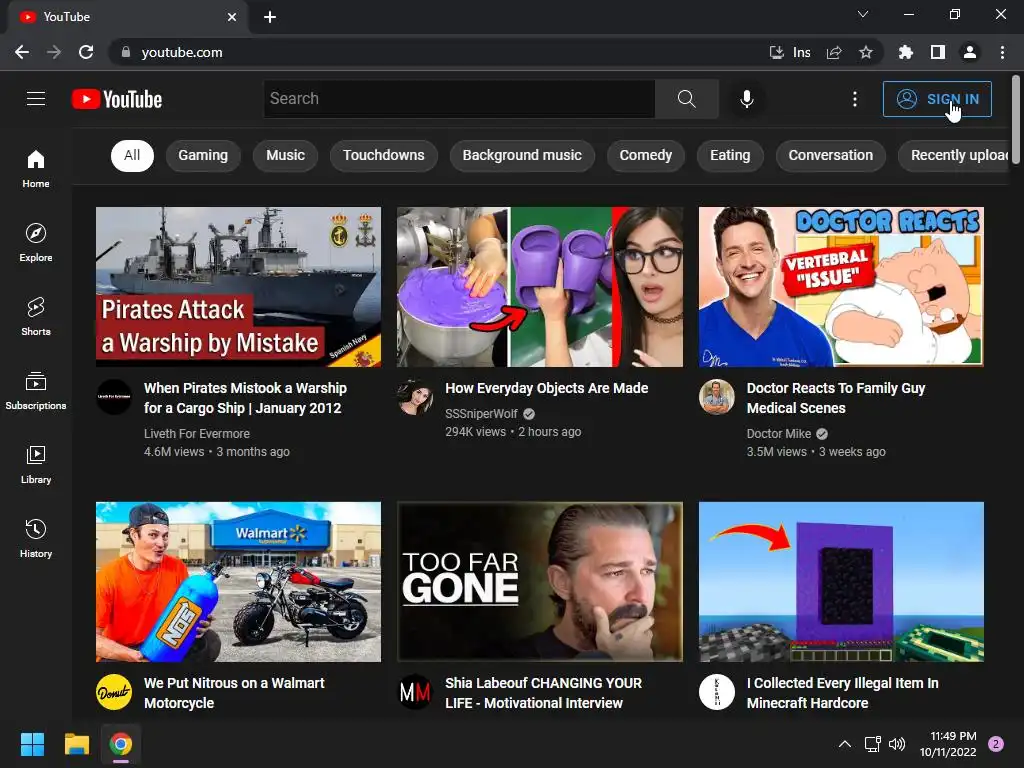Select the Gaming filter chip

[x=203, y=155]
